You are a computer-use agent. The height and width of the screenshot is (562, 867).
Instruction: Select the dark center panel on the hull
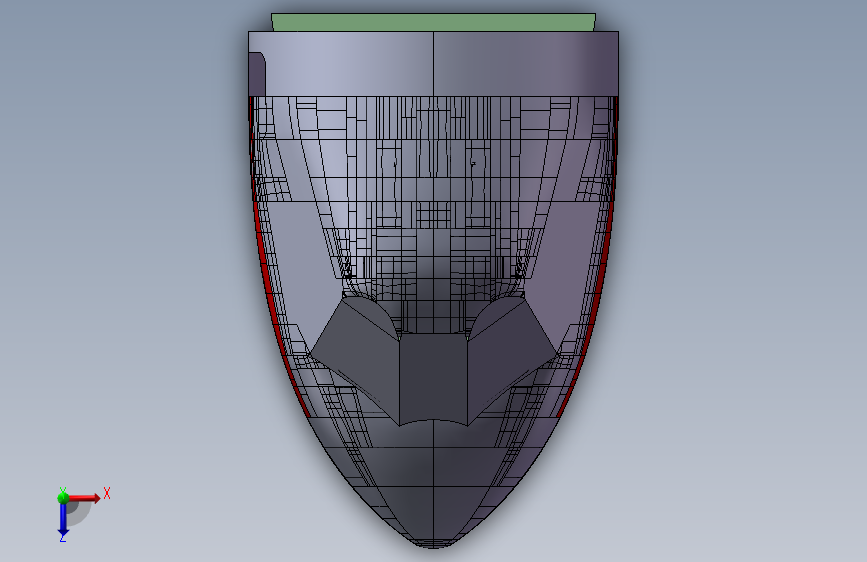[x=434, y=378]
